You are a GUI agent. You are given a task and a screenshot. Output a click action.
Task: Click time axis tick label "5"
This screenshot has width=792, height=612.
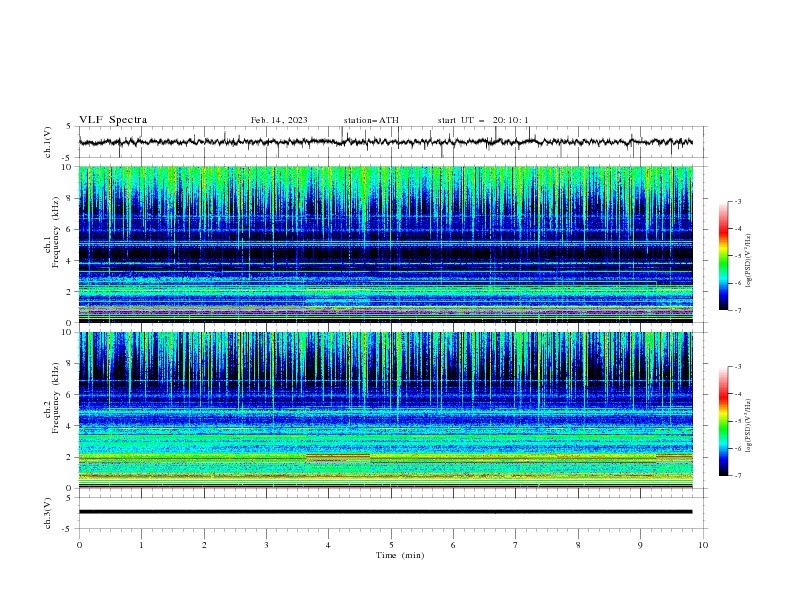click(391, 545)
